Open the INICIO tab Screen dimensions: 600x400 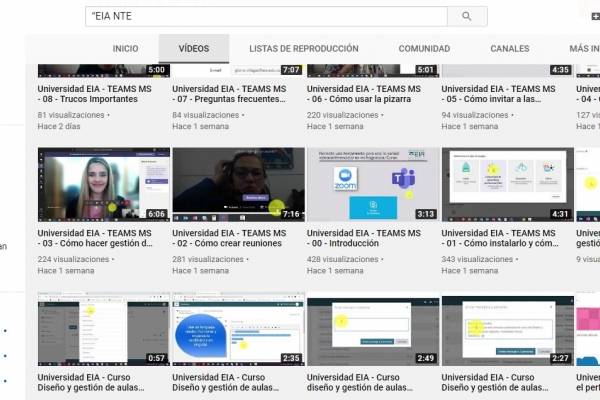[x=126, y=49]
